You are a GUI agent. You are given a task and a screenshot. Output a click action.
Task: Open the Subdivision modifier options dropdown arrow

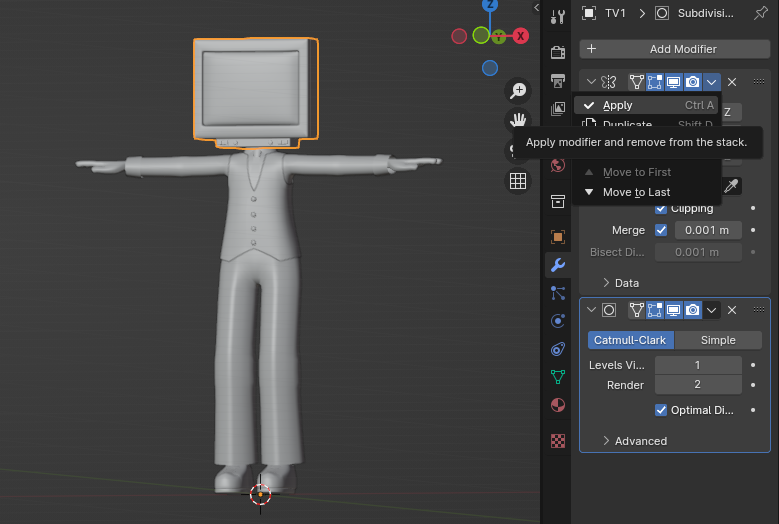point(711,310)
